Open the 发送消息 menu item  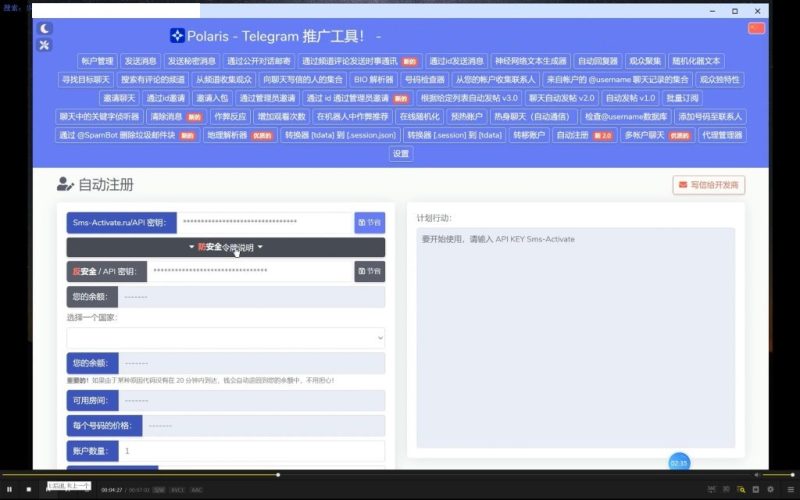point(140,61)
